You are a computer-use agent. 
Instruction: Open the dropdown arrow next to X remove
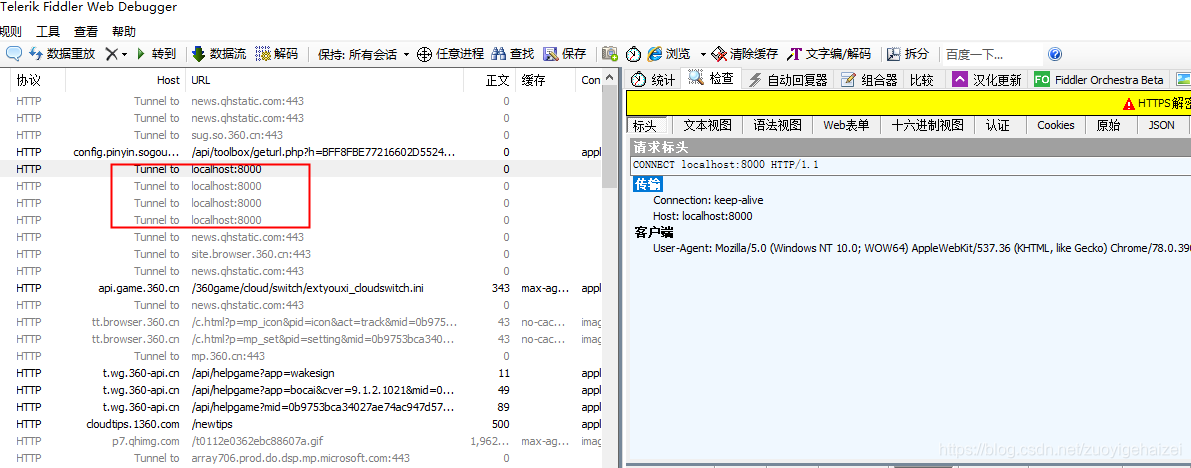coord(125,55)
